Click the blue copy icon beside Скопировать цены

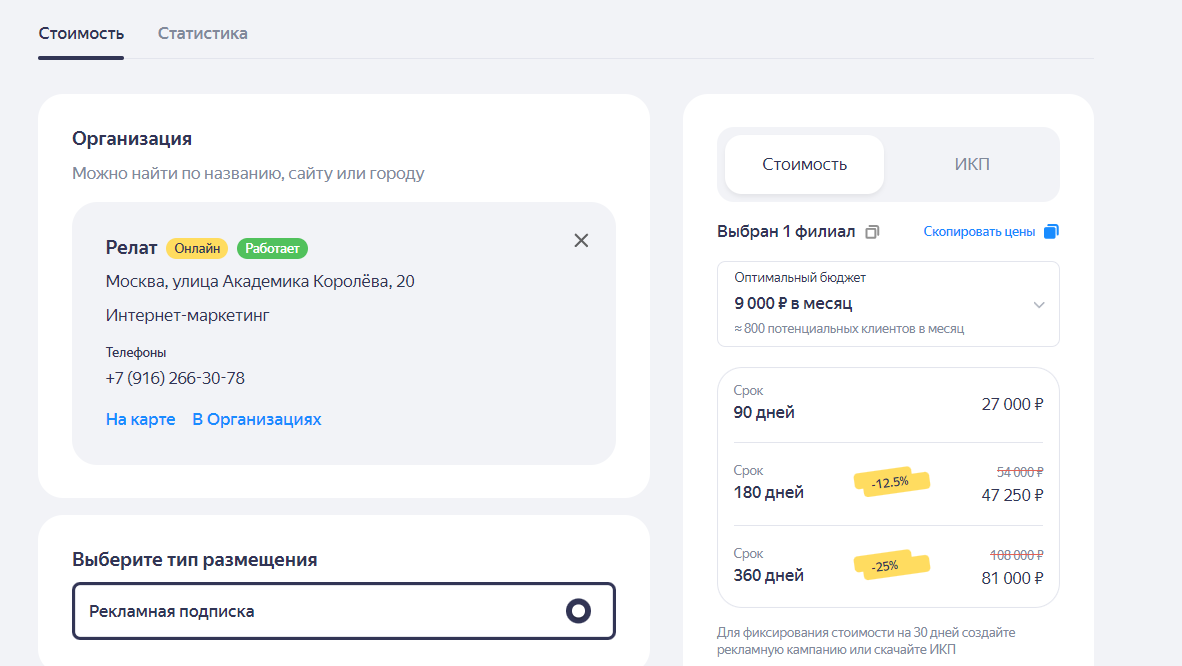(x=1051, y=232)
